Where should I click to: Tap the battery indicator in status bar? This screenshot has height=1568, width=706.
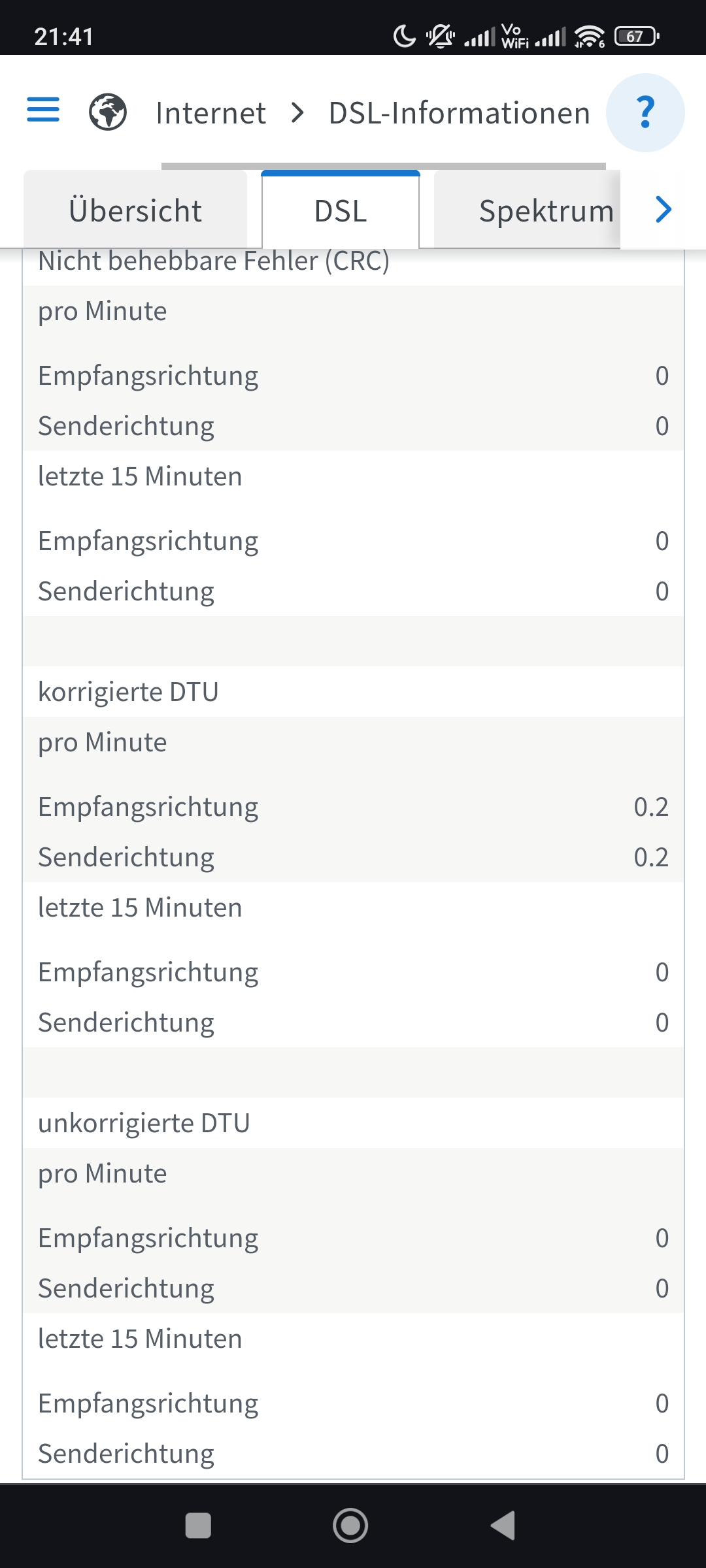point(637,37)
